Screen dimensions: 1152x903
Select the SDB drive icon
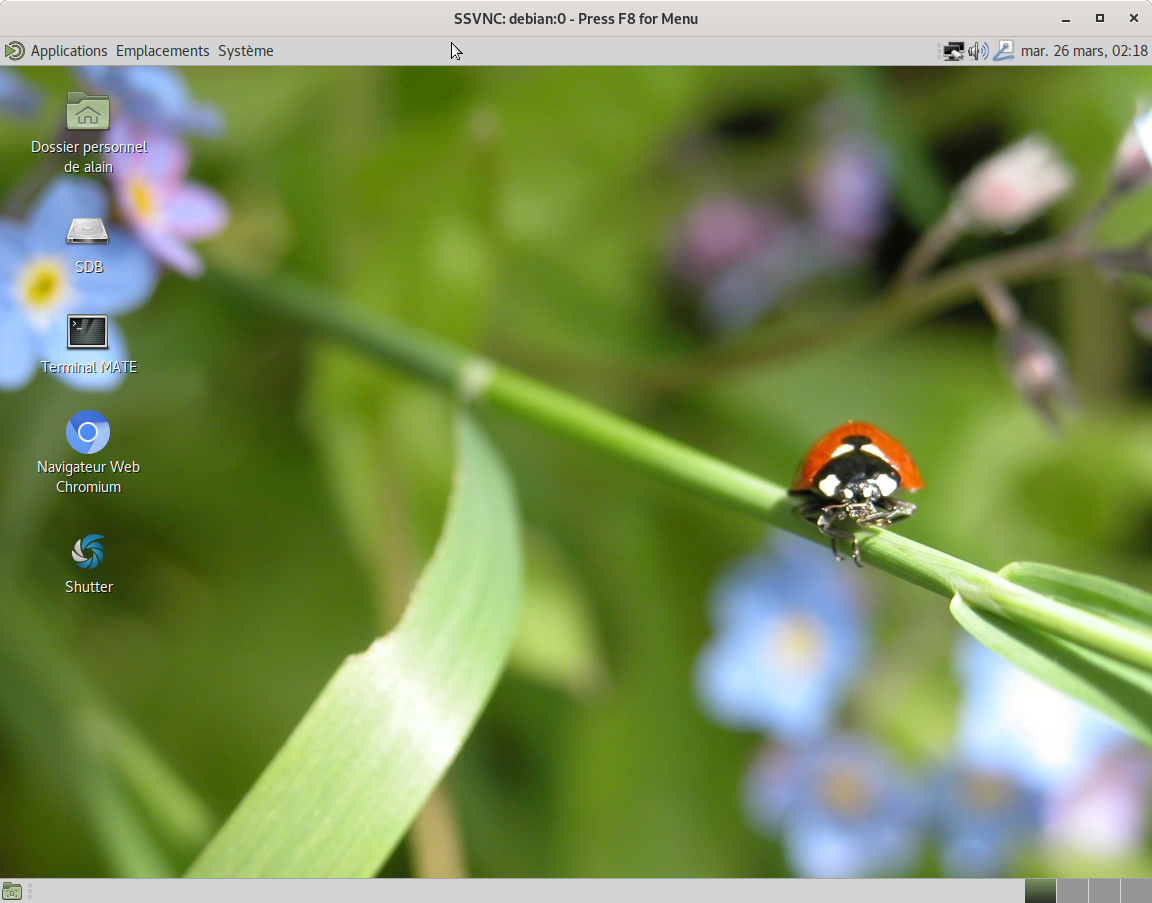click(x=88, y=231)
